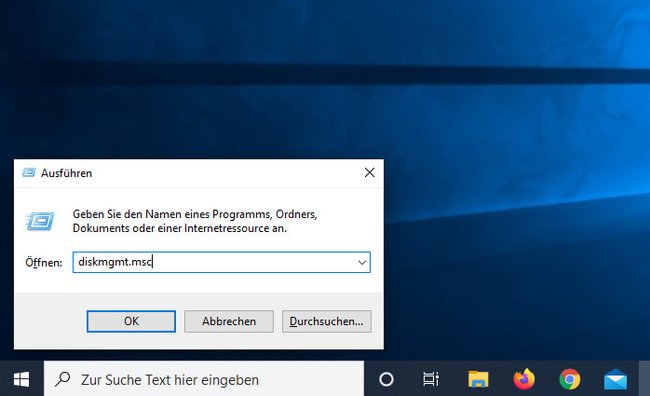
Task: Click the Öffnen label
Action: 44,262
